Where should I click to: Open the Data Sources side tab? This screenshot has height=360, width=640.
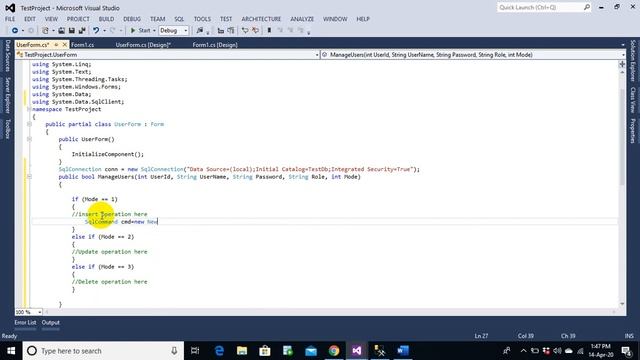point(7,56)
